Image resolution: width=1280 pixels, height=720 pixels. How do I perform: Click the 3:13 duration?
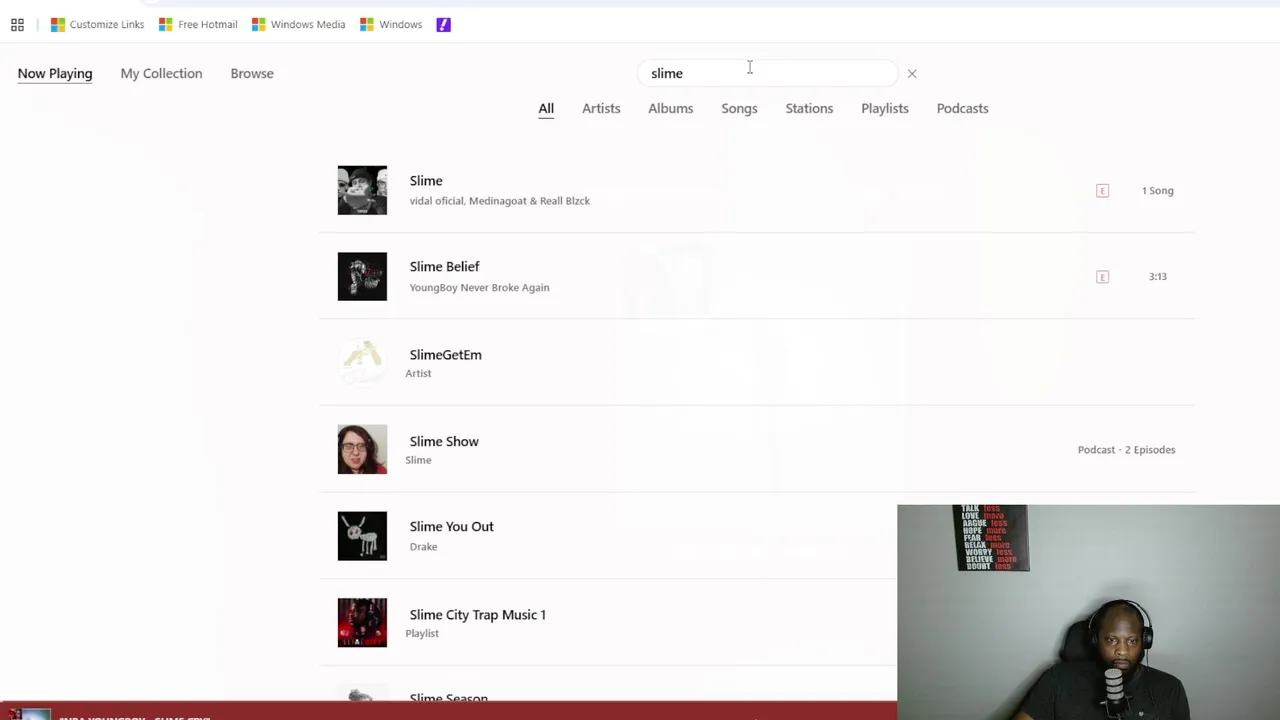1157,277
